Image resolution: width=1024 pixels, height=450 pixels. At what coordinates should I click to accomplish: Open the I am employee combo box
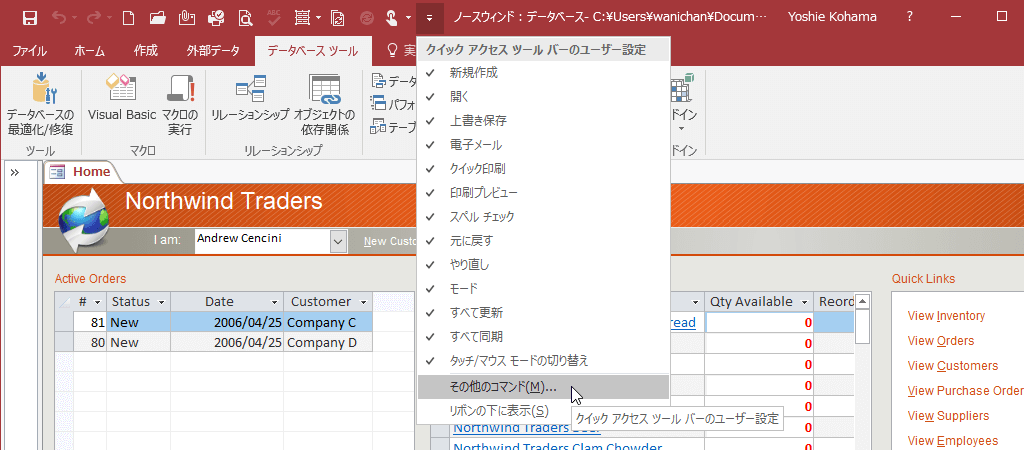coord(338,241)
